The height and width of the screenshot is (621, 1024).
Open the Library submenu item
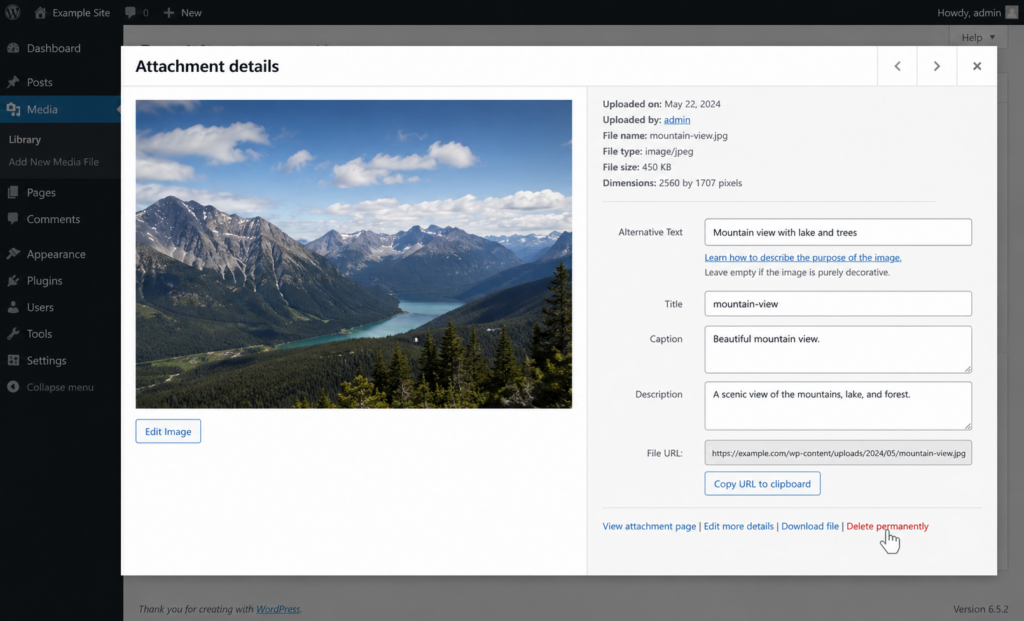[x=25, y=140]
